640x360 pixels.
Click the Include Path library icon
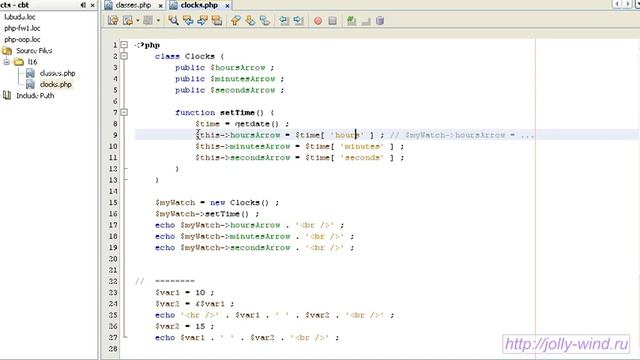pyautogui.click(x=7, y=96)
